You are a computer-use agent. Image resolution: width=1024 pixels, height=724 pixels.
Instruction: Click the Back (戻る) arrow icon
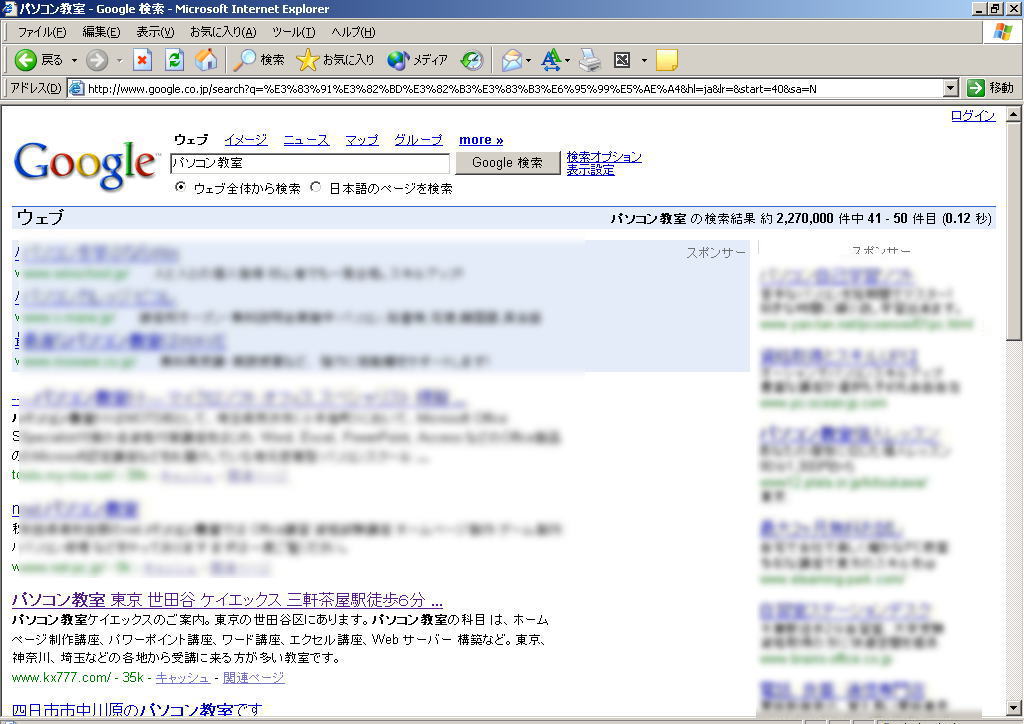(26, 60)
